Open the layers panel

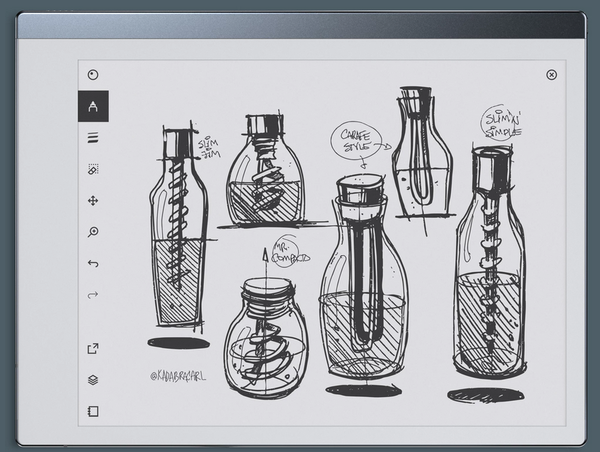[x=93, y=379]
